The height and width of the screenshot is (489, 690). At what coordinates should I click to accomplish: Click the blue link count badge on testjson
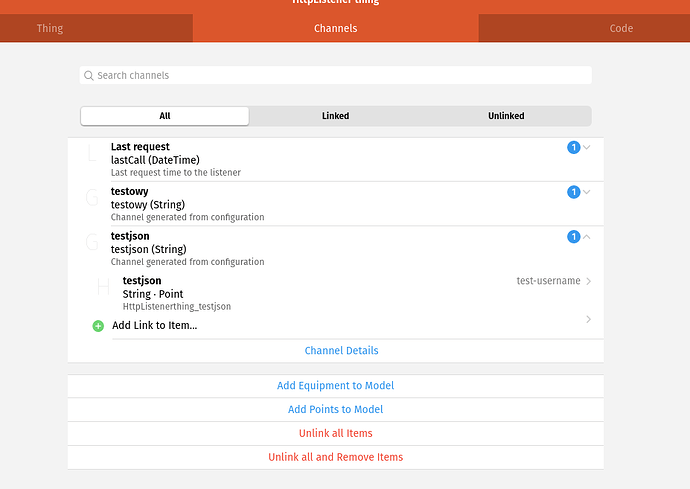[x=573, y=237]
